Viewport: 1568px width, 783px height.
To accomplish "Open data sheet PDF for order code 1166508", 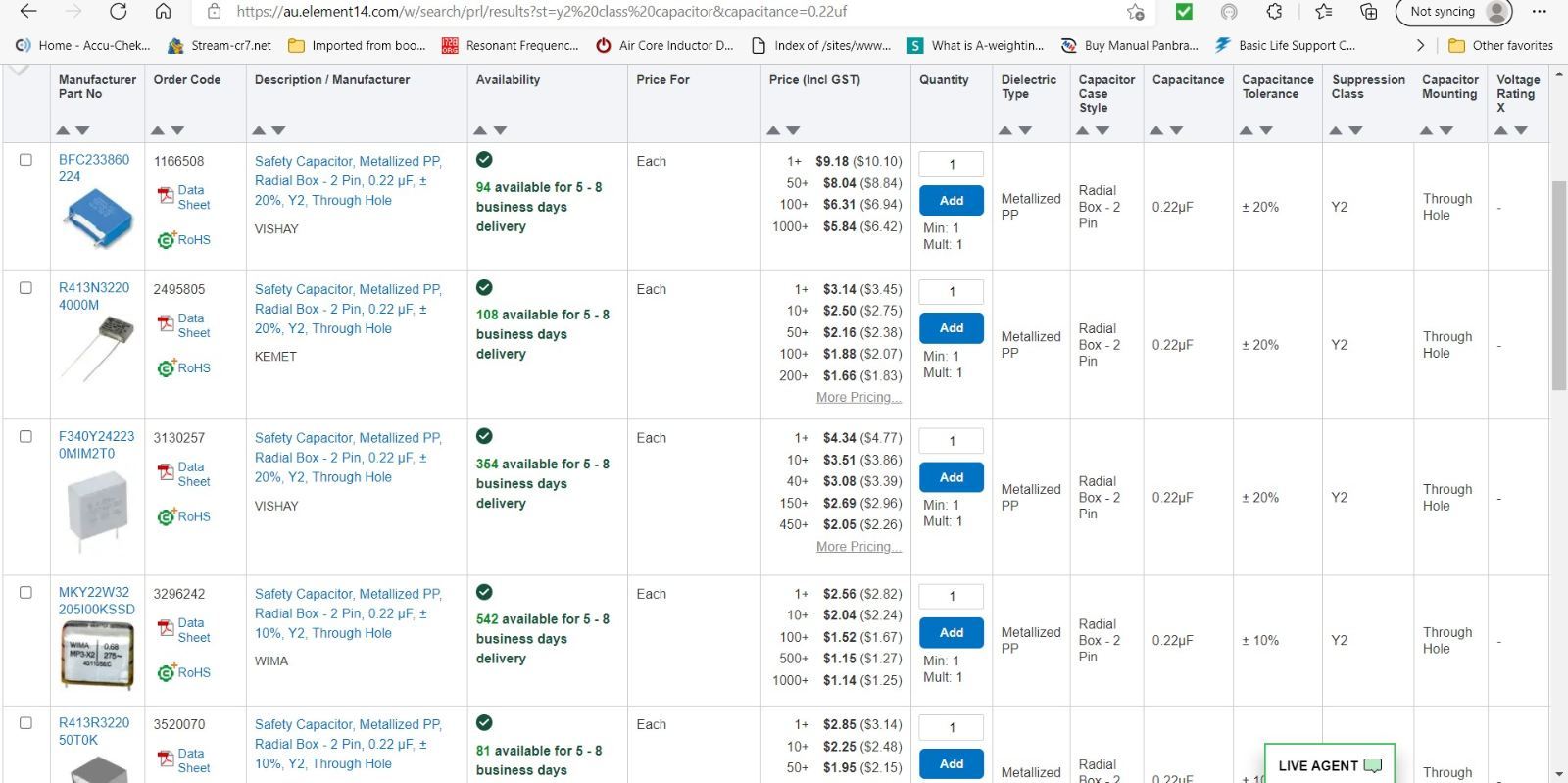I will pyautogui.click(x=184, y=197).
